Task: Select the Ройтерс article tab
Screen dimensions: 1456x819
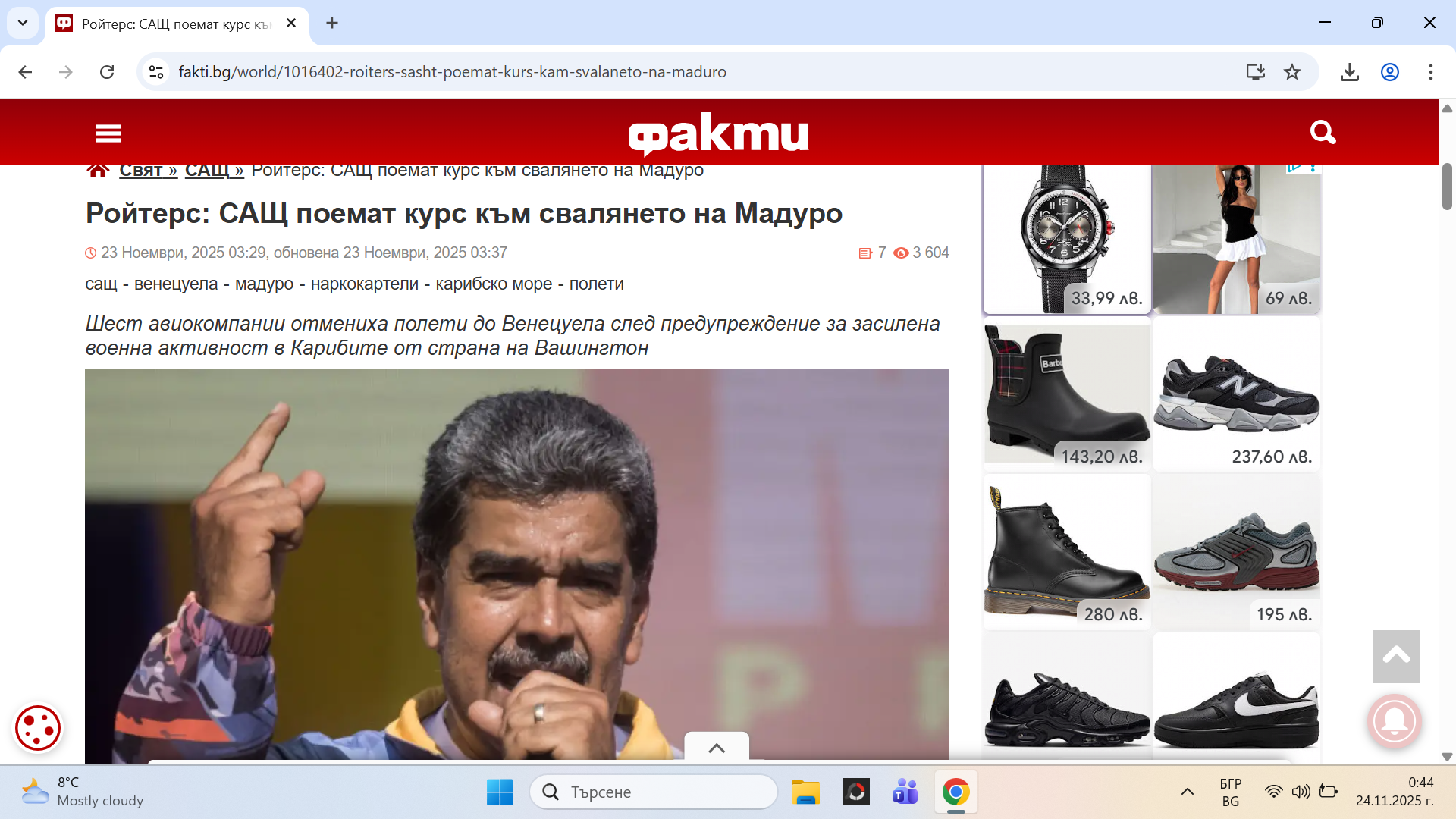Action: click(x=174, y=24)
